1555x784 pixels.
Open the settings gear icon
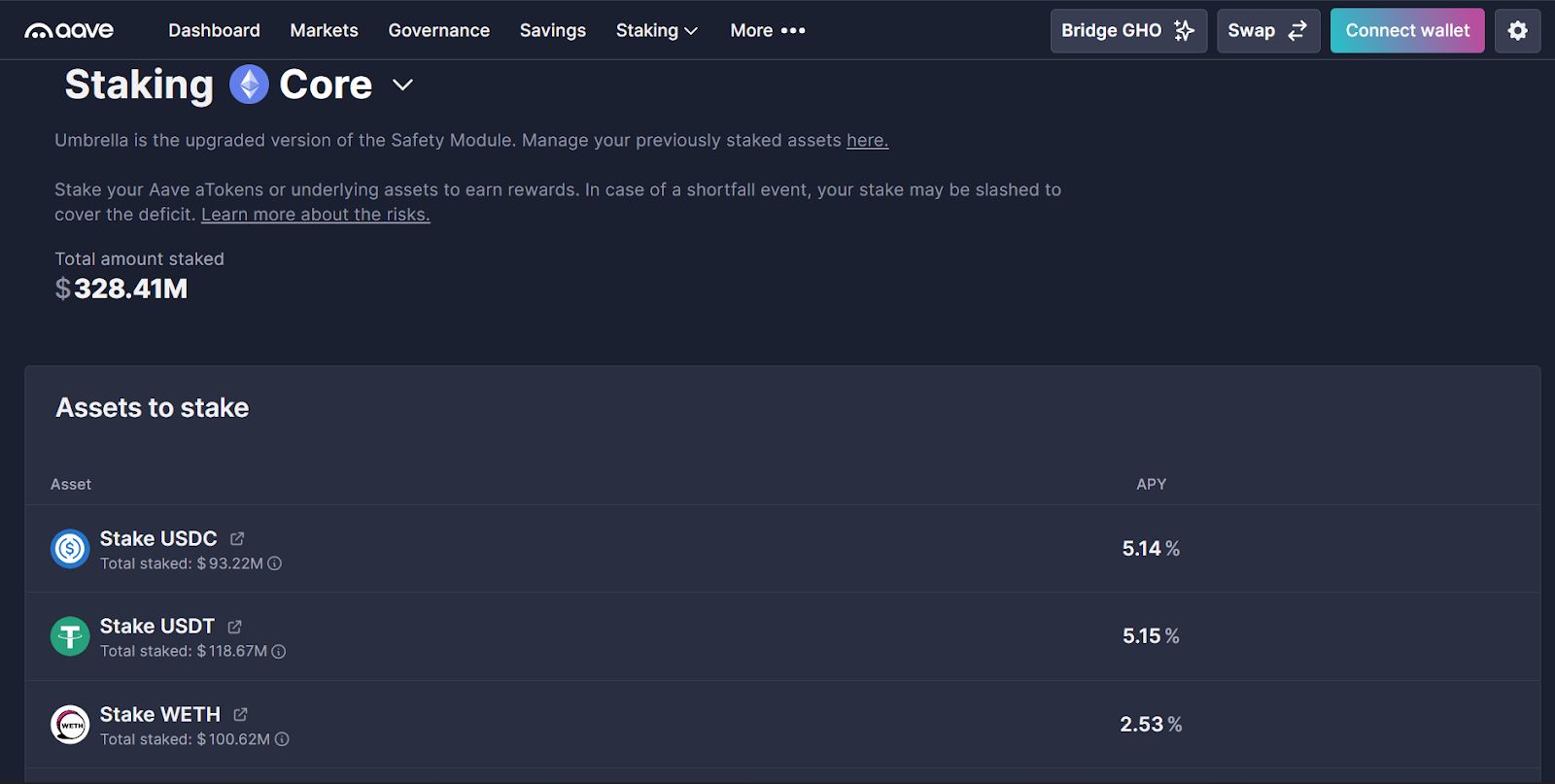point(1517,31)
